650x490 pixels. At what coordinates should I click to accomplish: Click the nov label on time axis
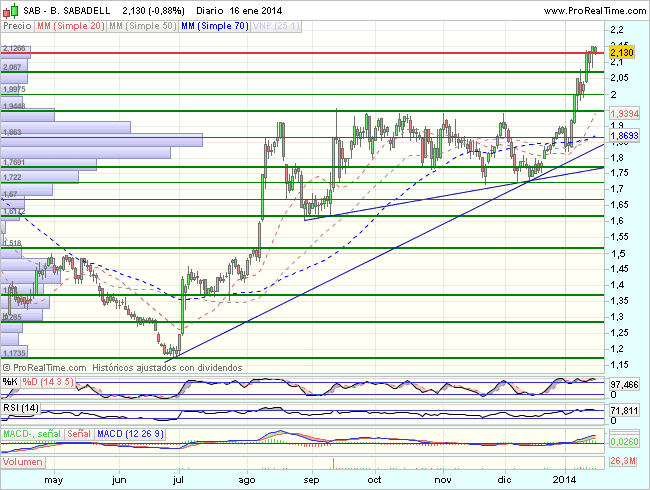coord(443,480)
